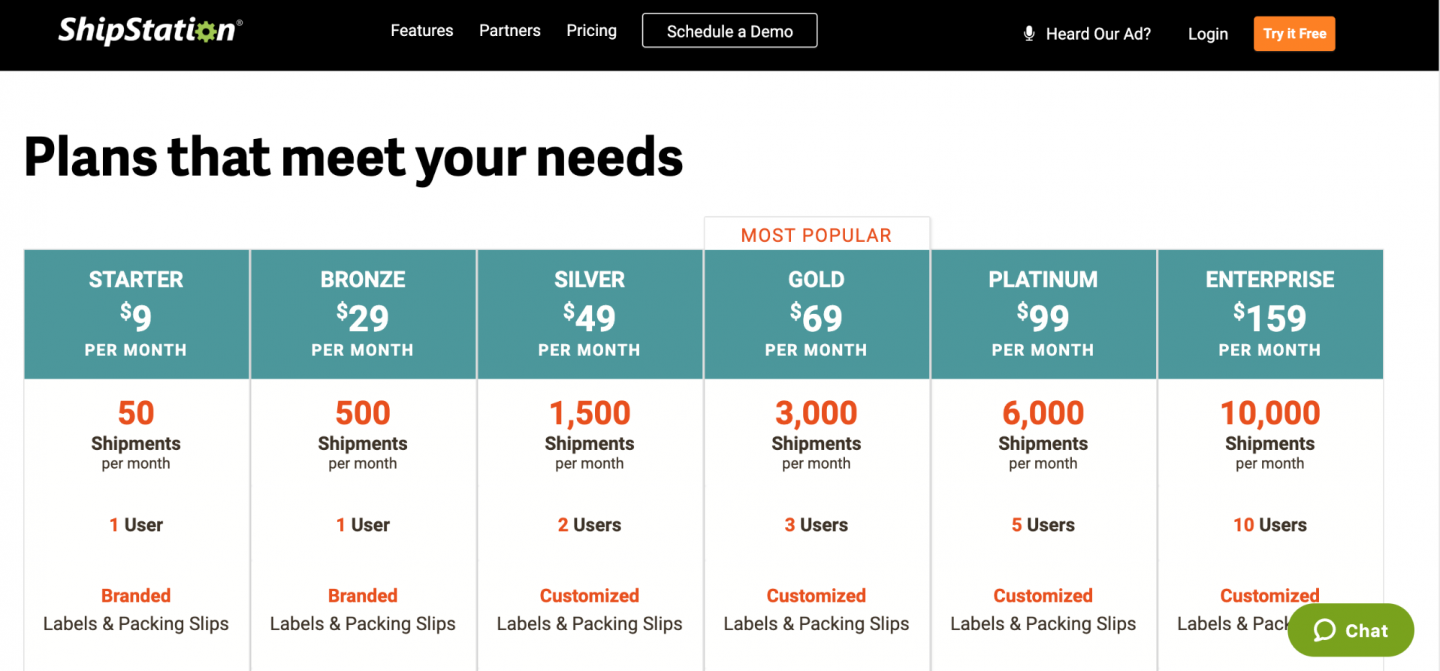Screen dimensions: 1440x671
Task: Click the Login link
Action: point(1207,34)
